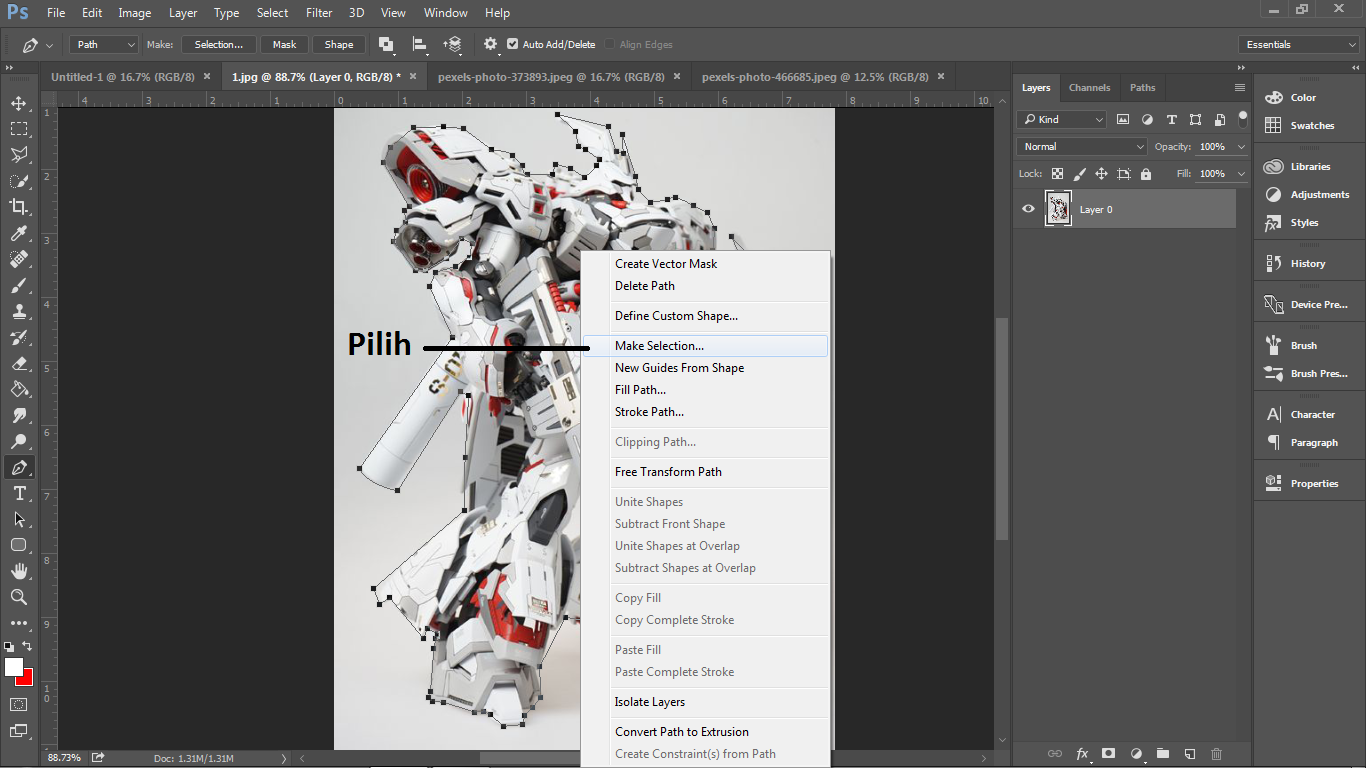Expand the Opacity slider dropdown arrow
This screenshot has height=768, width=1366.
[x=1241, y=146]
